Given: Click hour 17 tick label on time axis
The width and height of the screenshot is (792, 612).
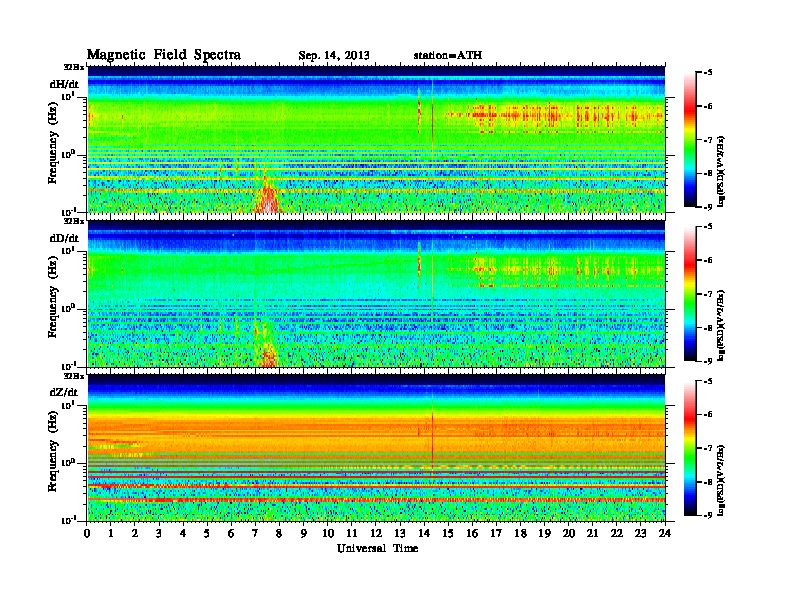Looking at the screenshot, I should click(496, 534).
